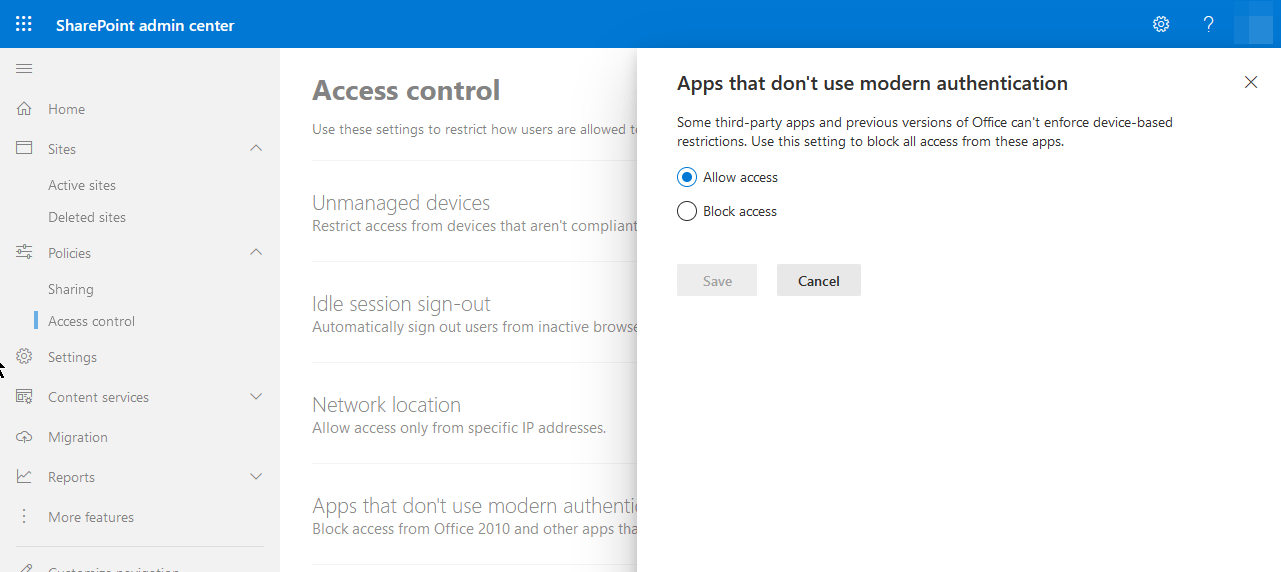
Task: Open settings gear in top bar
Action: [1161, 24]
